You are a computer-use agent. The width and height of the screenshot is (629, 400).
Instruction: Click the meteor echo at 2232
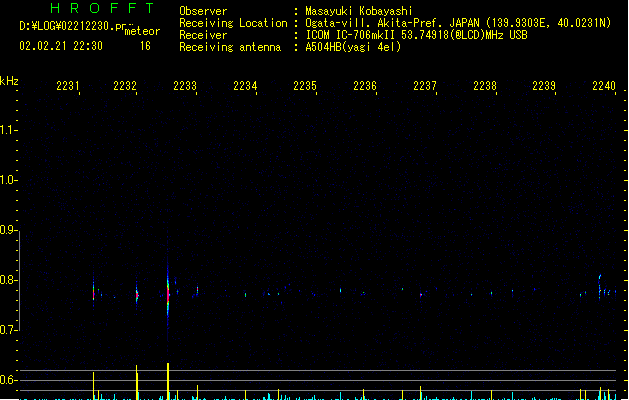pyautogui.click(x=137, y=295)
